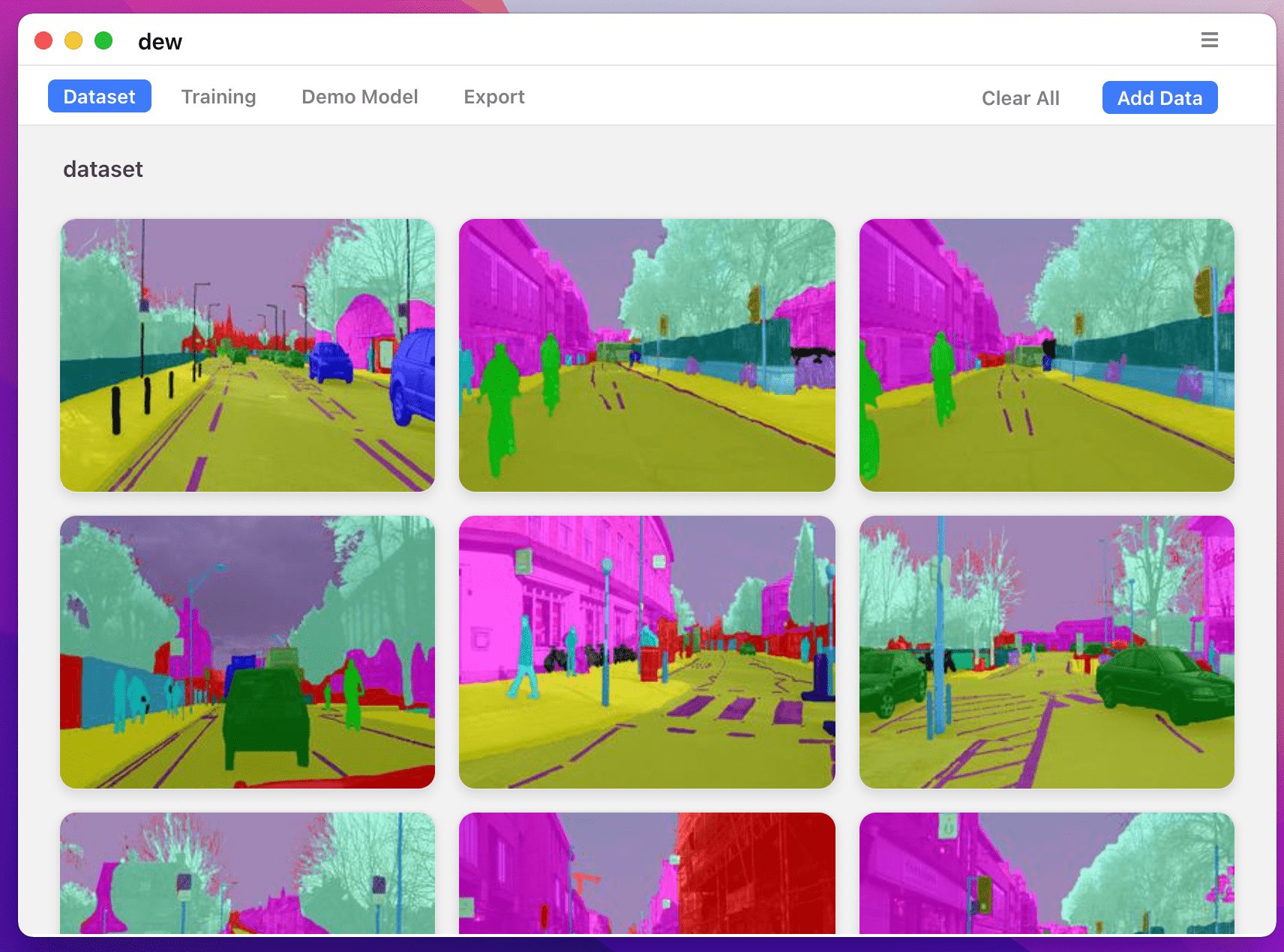Image resolution: width=1284 pixels, height=952 pixels.
Task: Switch to the Export tab
Action: point(494,97)
